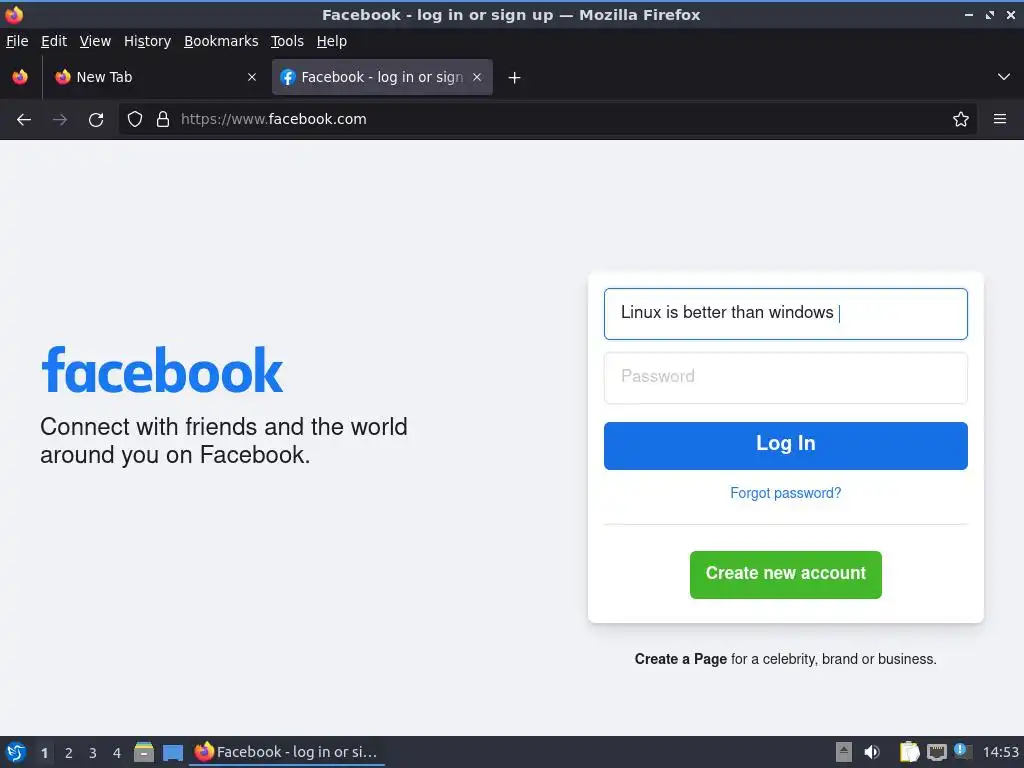Focus the email field containing Linux text
1024x768 pixels.
point(786,313)
